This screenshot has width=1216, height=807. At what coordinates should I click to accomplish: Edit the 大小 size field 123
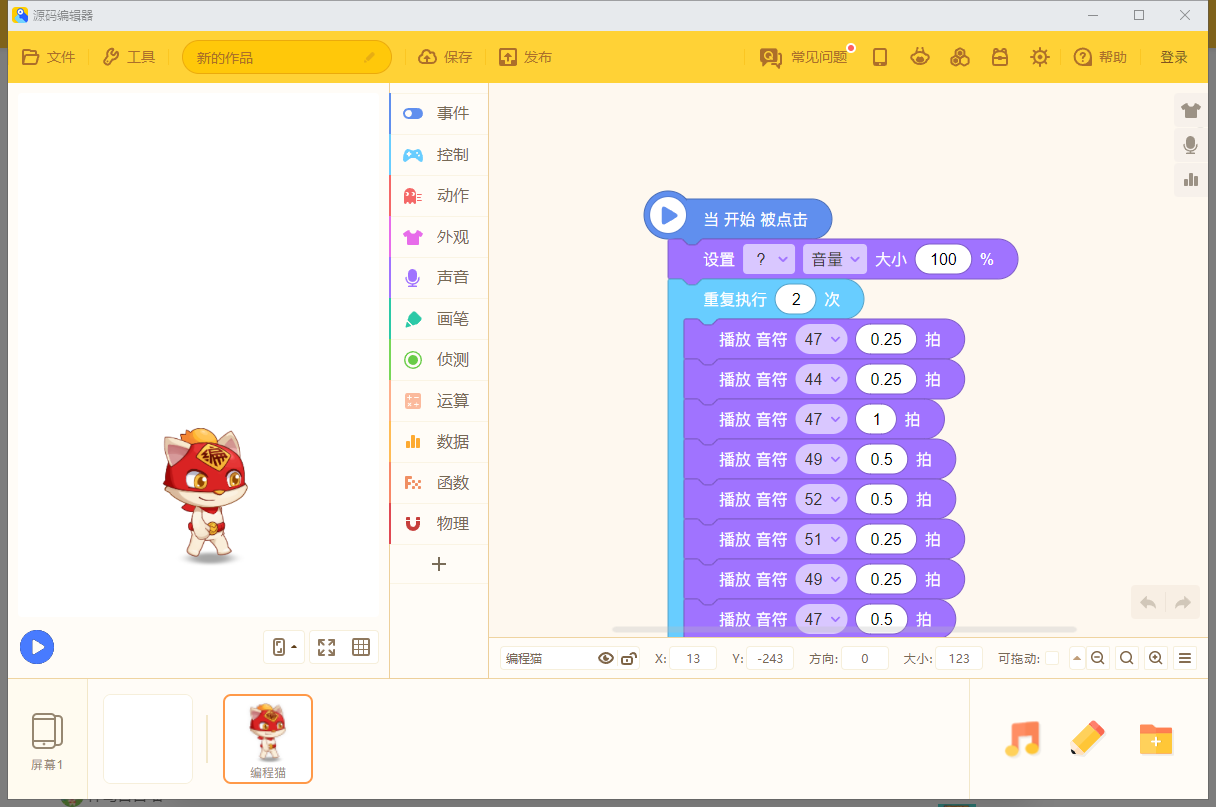(x=959, y=658)
